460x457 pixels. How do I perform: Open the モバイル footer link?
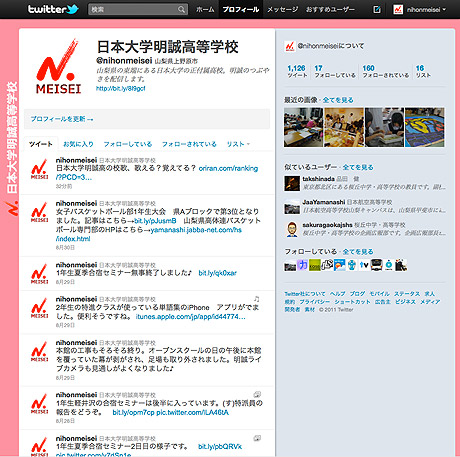coord(380,294)
